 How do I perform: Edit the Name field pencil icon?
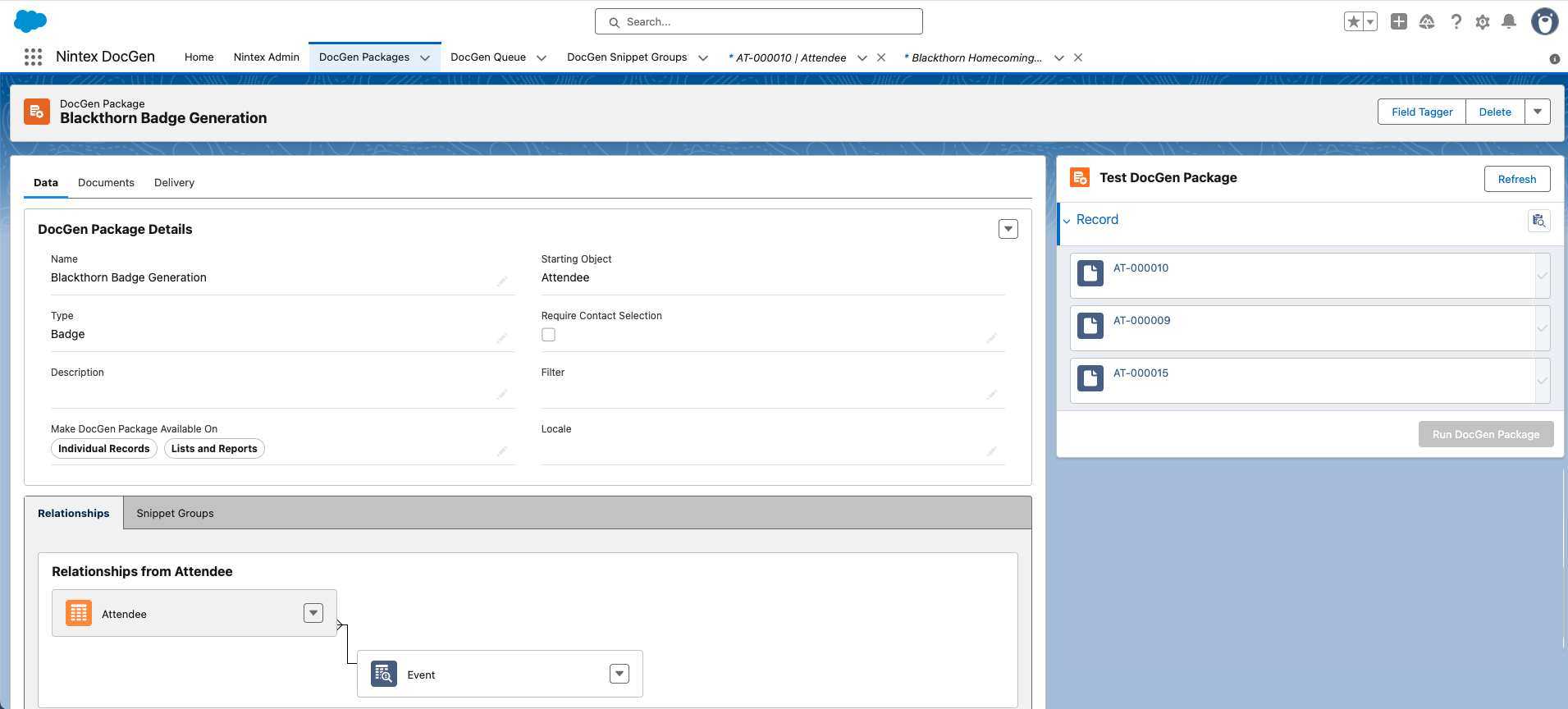[x=502, y=281]
